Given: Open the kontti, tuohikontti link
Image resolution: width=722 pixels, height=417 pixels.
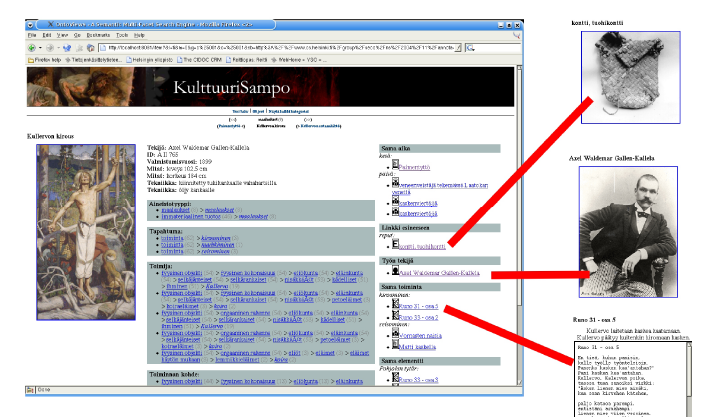Looking at the screenshot, I should click(422, 247).
